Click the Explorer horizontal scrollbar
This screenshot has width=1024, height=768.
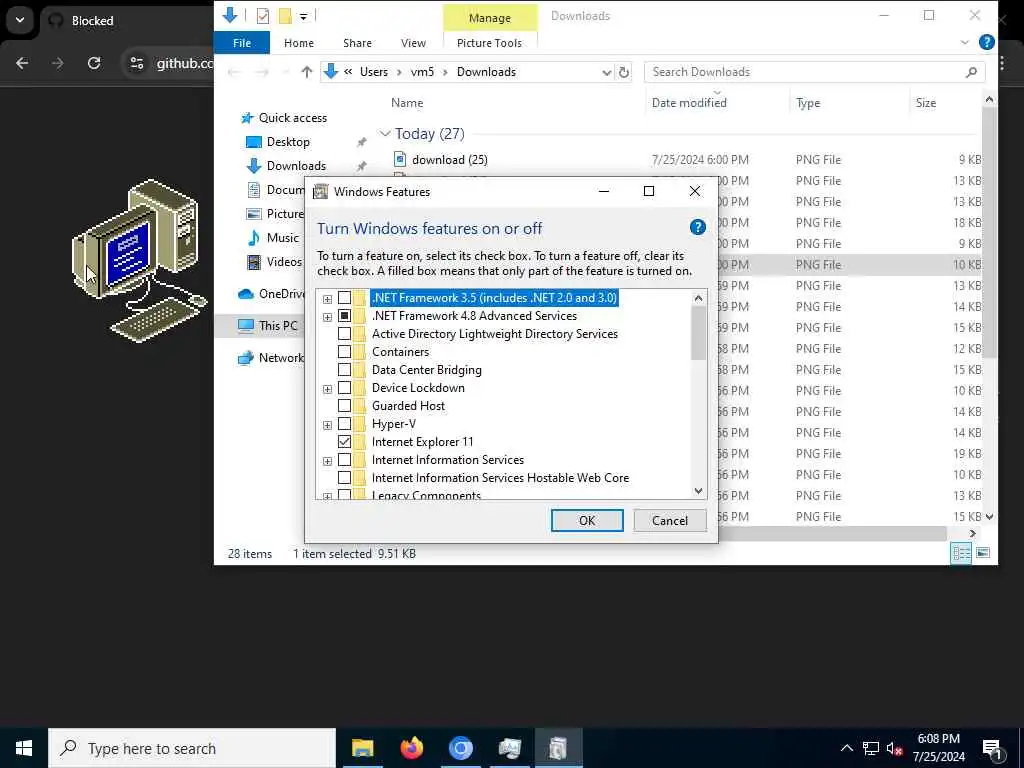[x=833, y=534]
